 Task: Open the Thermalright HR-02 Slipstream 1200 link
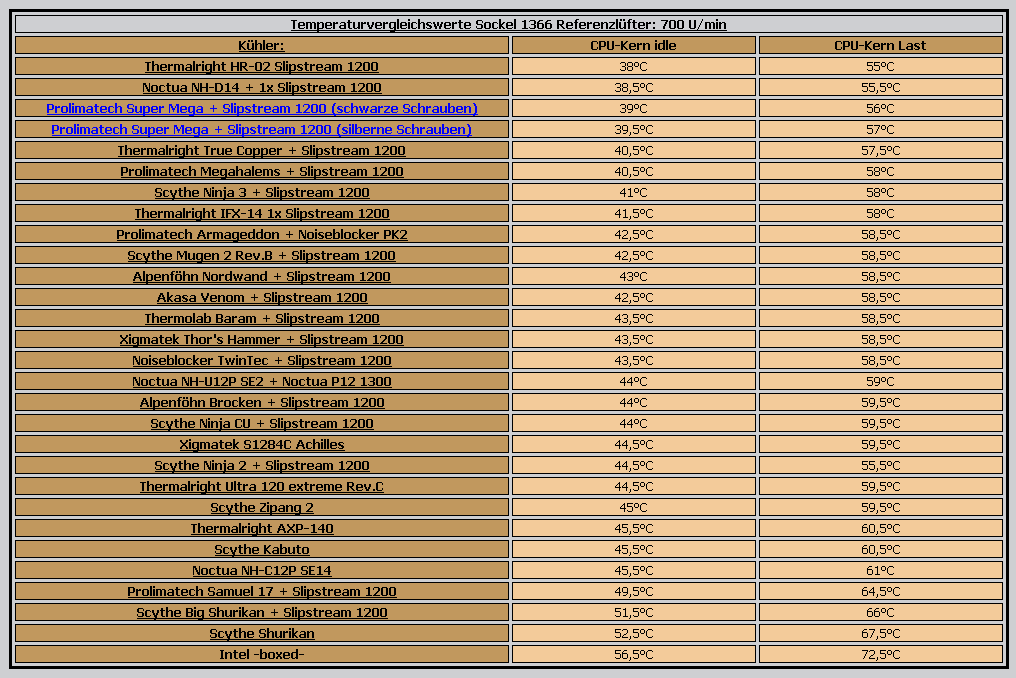click(x=261, y=66)
